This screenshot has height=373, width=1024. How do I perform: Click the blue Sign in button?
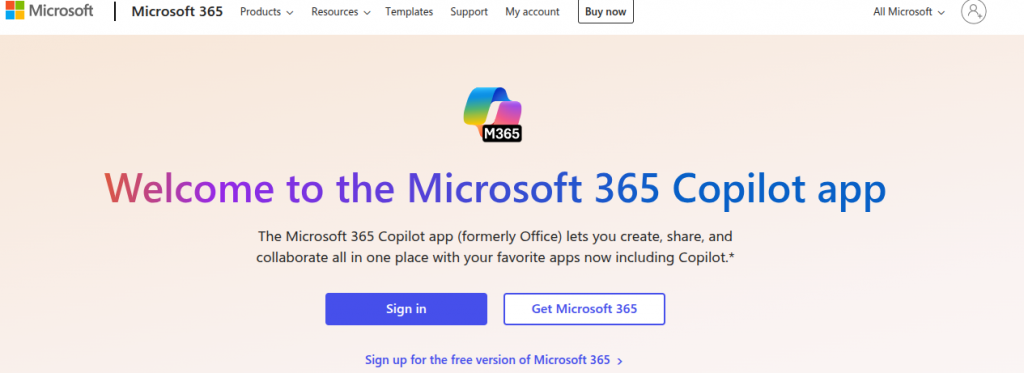coord(406,309)
